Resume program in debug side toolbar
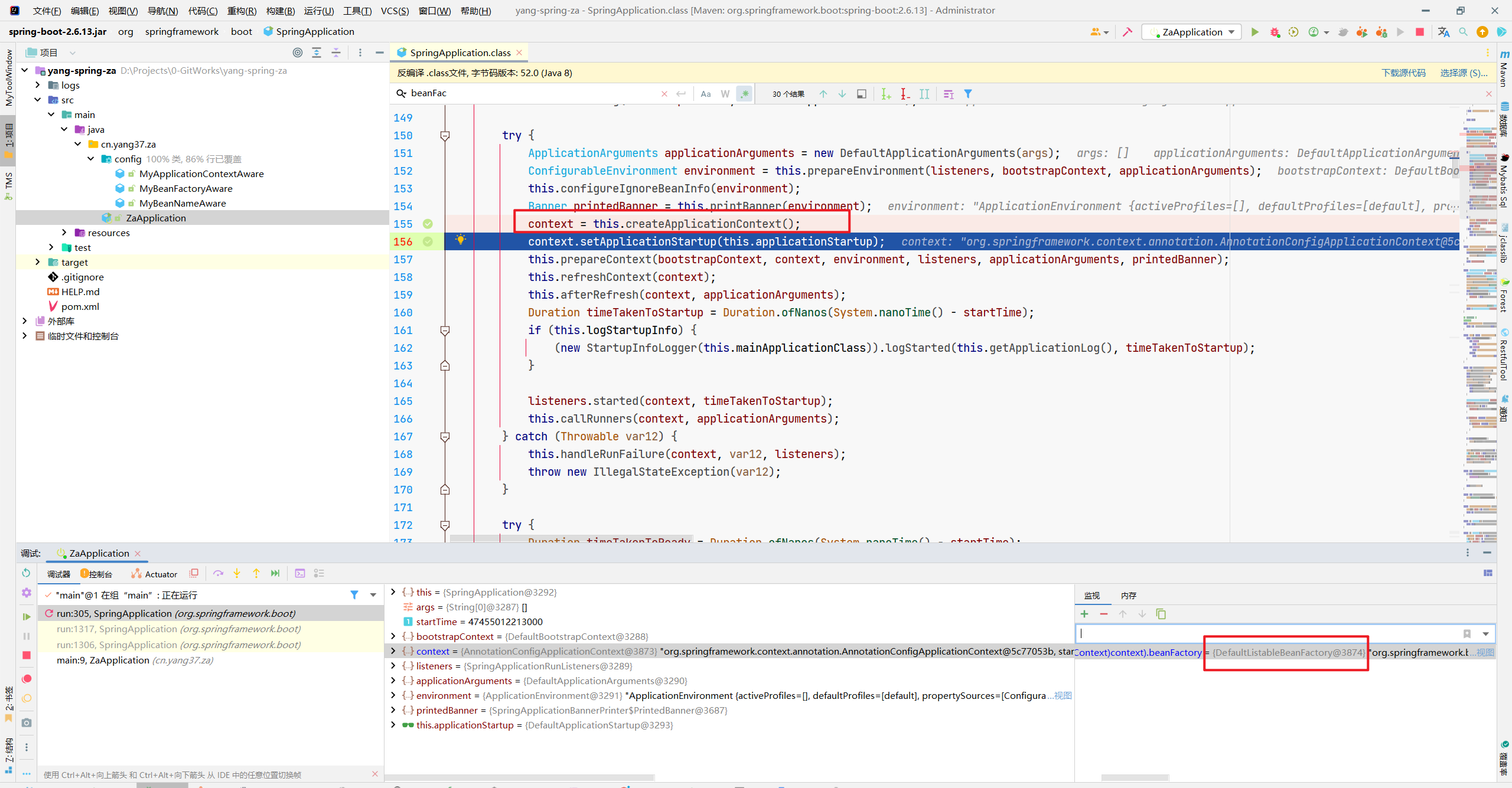 pos(26,616)
